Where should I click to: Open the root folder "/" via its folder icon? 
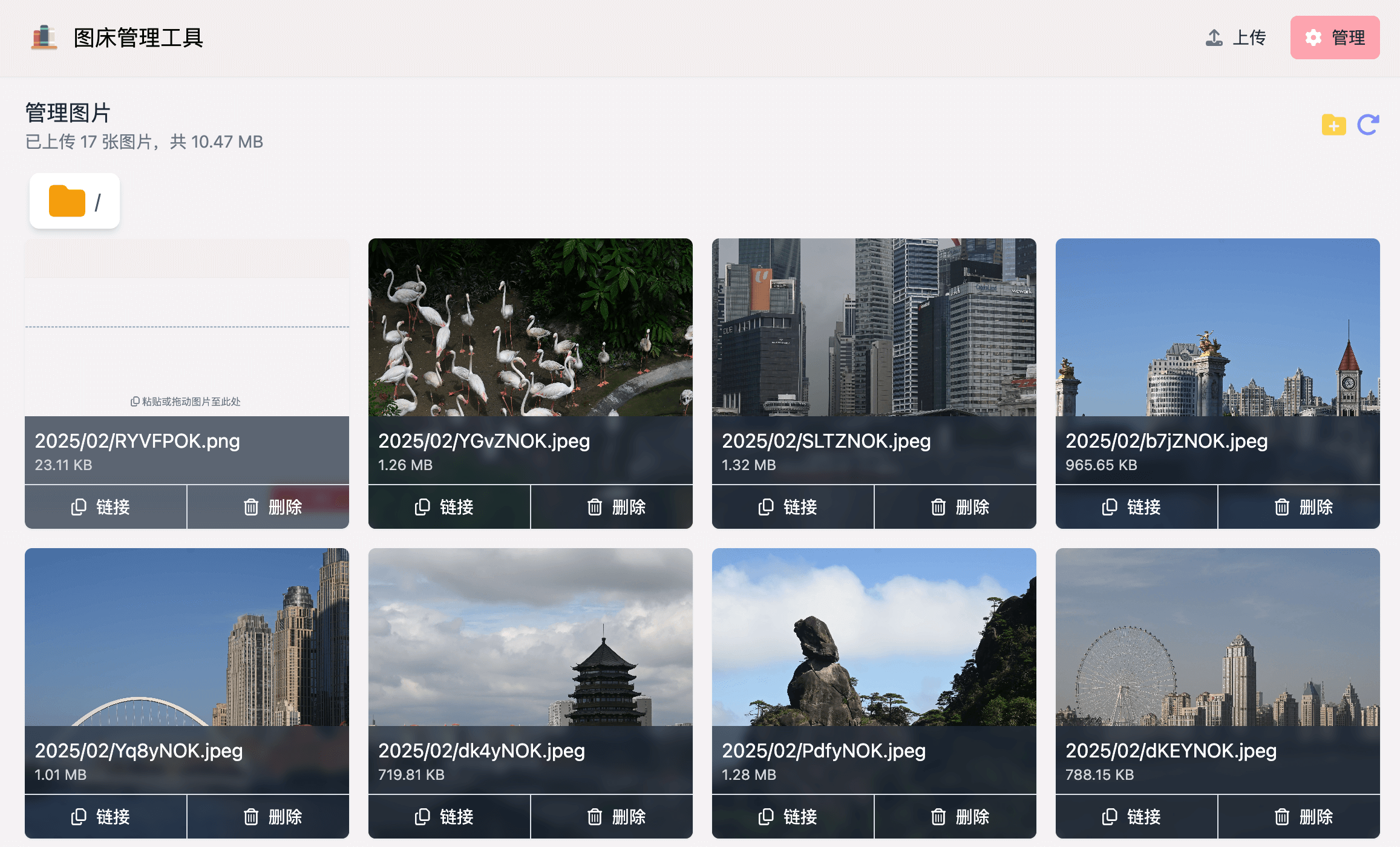[x=67, y=201]
